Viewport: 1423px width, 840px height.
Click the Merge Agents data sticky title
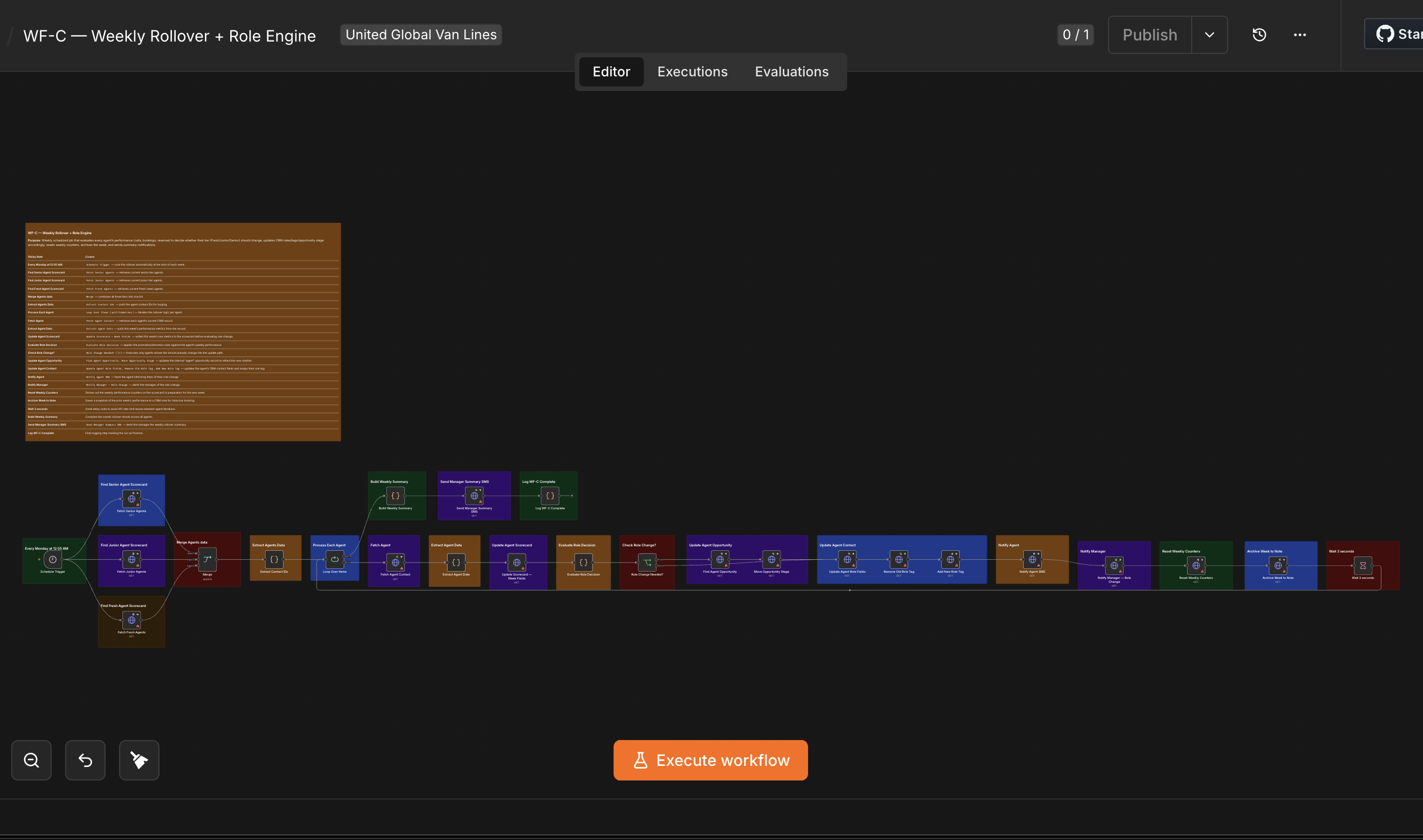pyautogui.click(x=192, y=542)
